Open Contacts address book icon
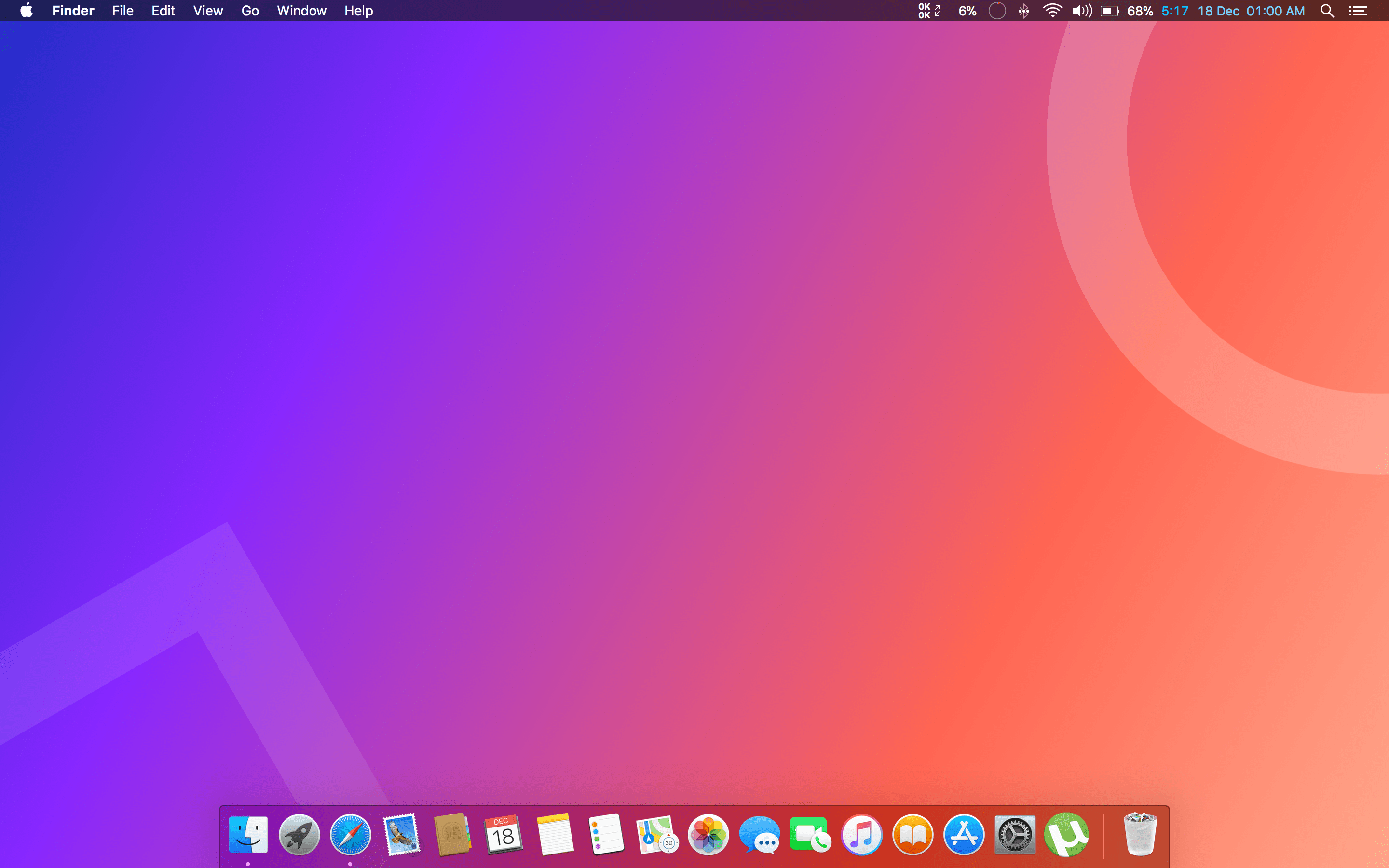The image size is (1389, 868). (x=452, y=835)
